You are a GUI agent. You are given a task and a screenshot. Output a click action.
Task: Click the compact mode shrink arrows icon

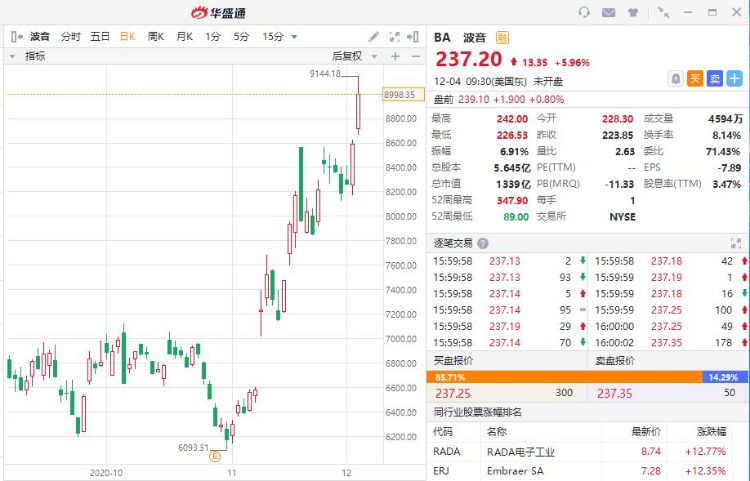(663, 12)
